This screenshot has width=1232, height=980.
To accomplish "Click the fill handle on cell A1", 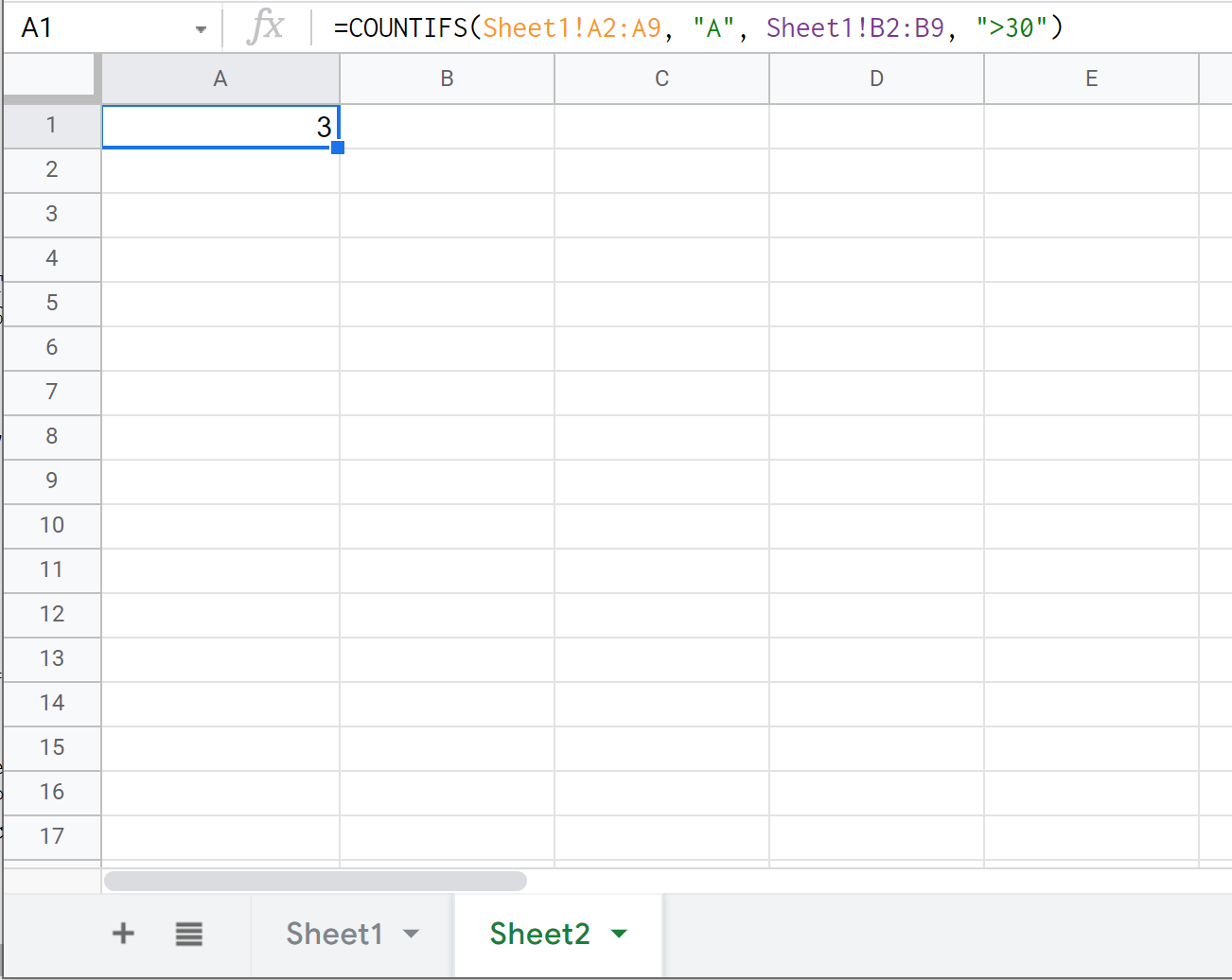I will click(x=338, y=148).
